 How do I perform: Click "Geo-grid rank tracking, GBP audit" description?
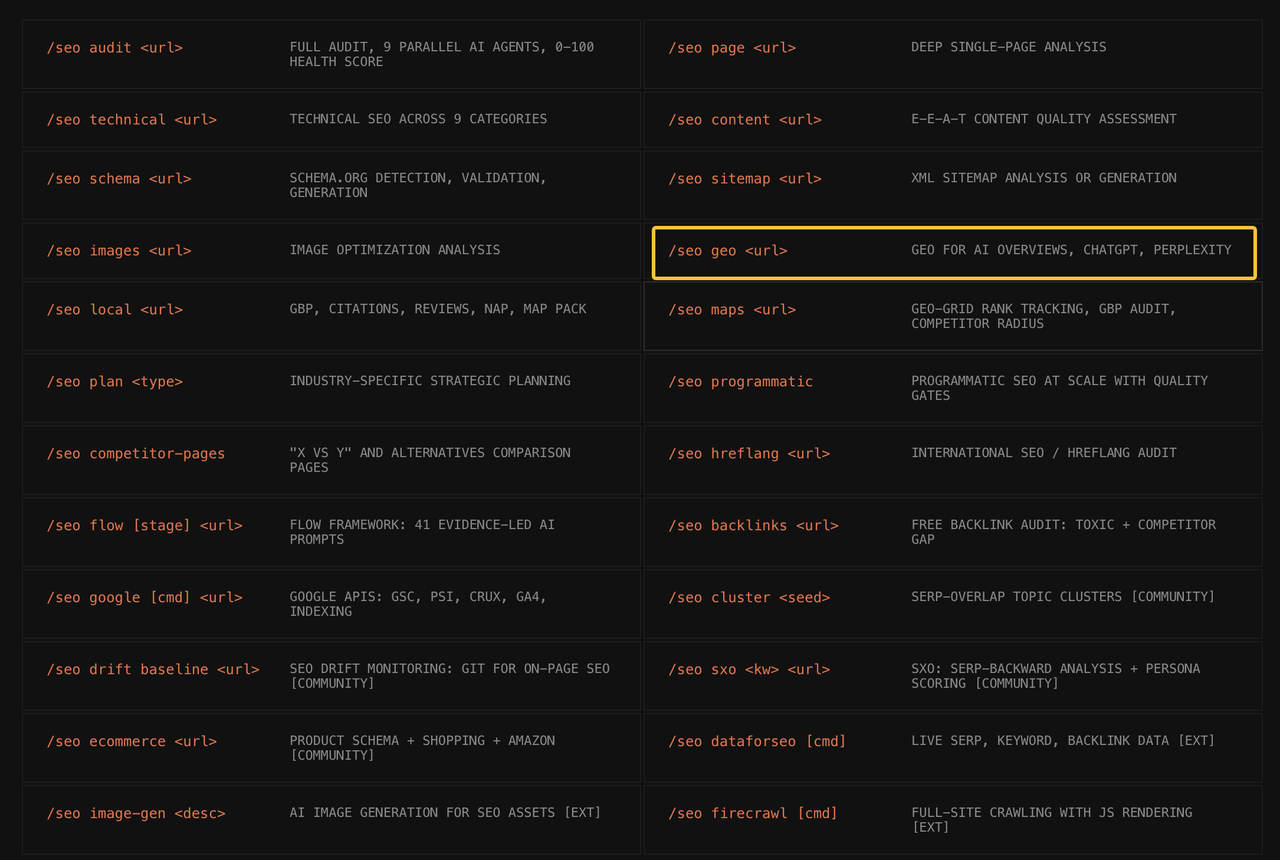pyautogui.click(x=1044, y=316)
